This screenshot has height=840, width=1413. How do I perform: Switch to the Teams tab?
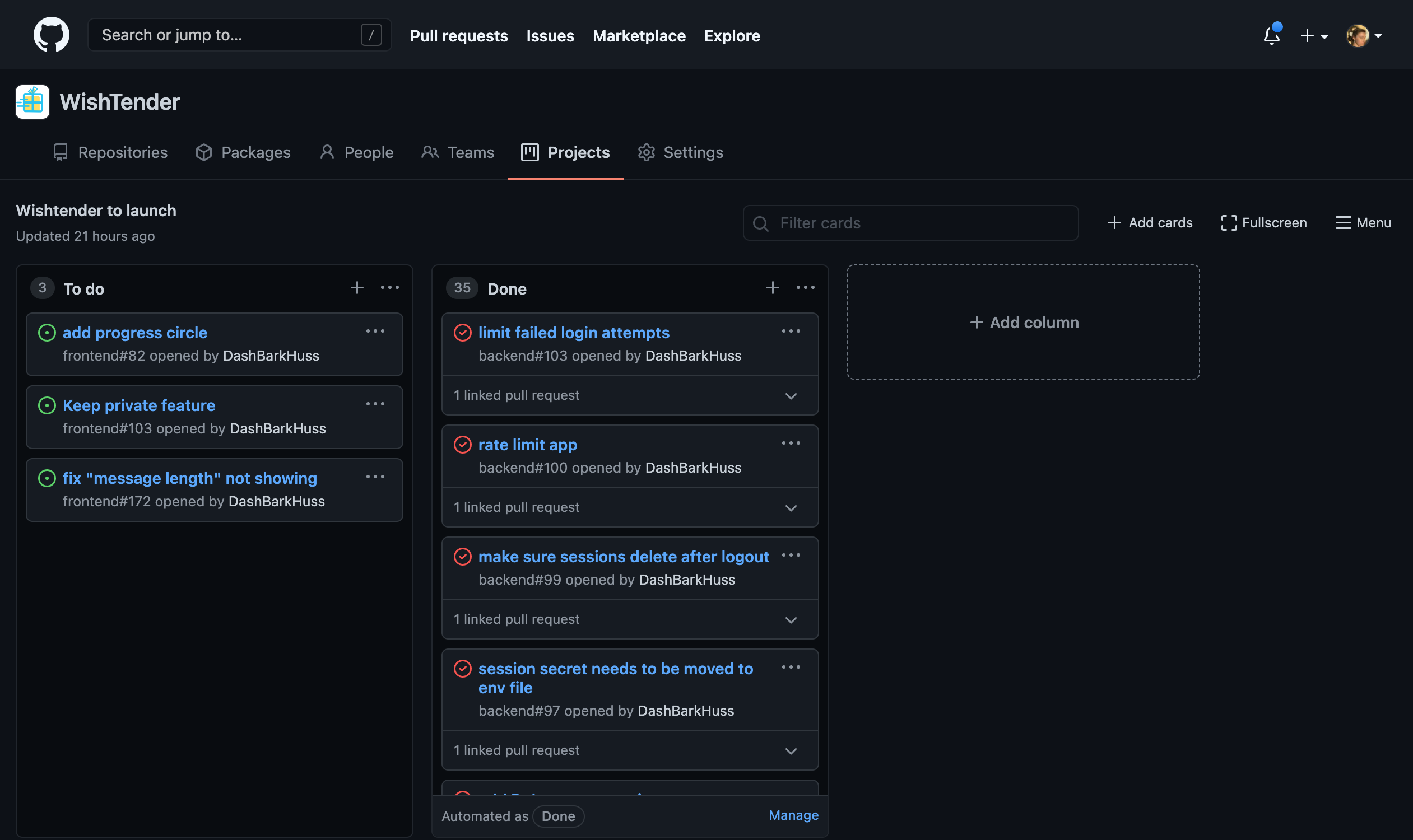tap(458, 152)
